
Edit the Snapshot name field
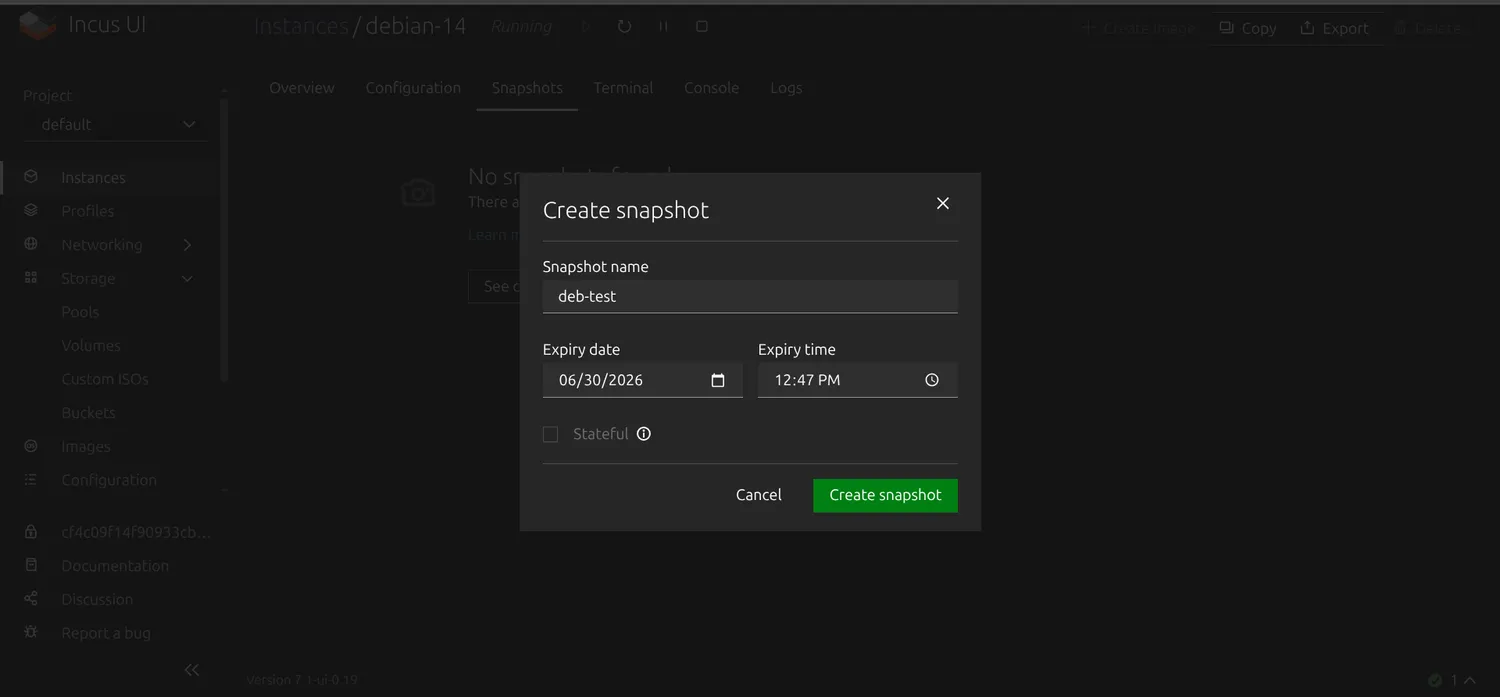click(x=750, y=296)
